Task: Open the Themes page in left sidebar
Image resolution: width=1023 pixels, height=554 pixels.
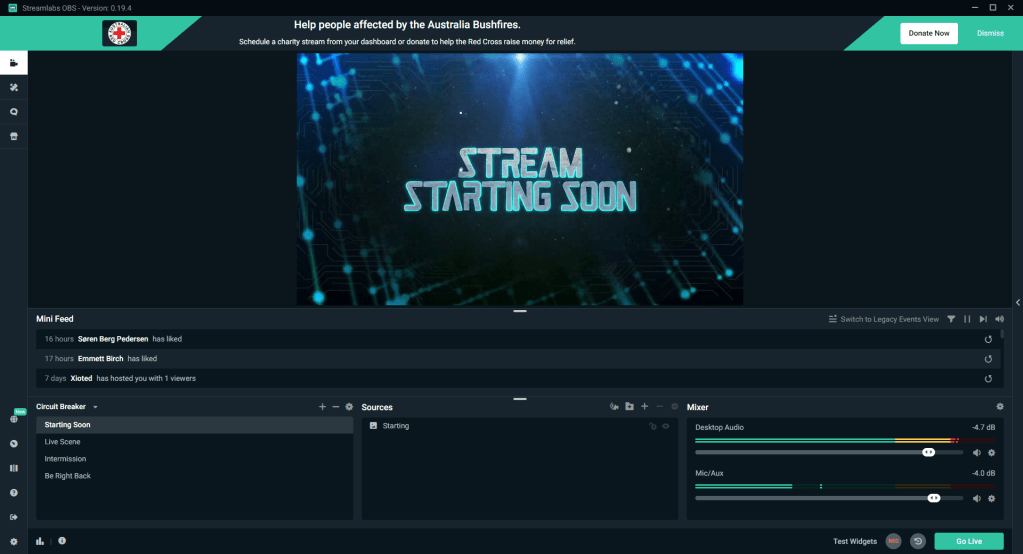Action: click(14, 87)
